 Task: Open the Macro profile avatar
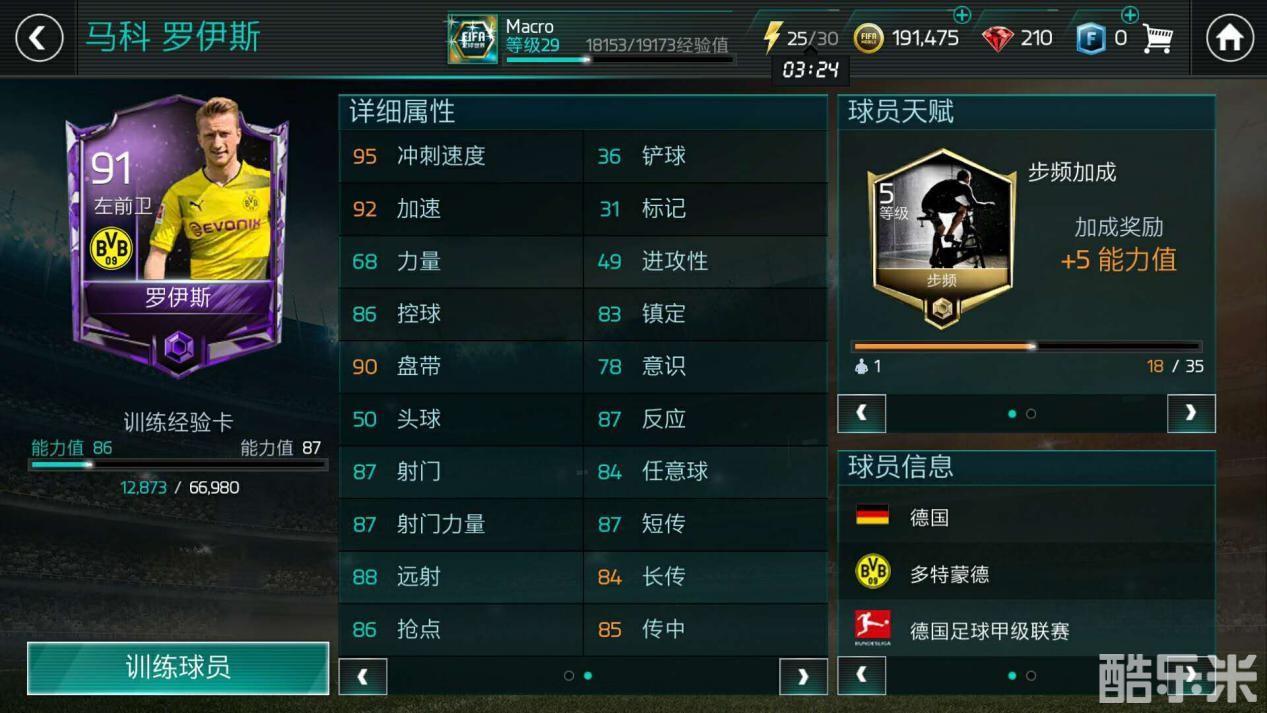tap(472, 39)
